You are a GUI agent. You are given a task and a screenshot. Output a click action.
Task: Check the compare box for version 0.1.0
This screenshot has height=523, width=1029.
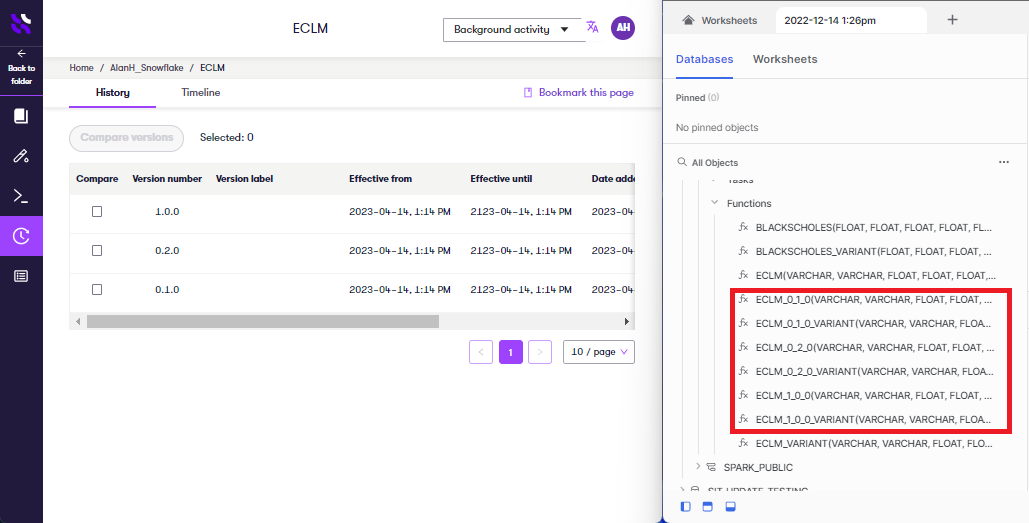click(x=97, y=289)
